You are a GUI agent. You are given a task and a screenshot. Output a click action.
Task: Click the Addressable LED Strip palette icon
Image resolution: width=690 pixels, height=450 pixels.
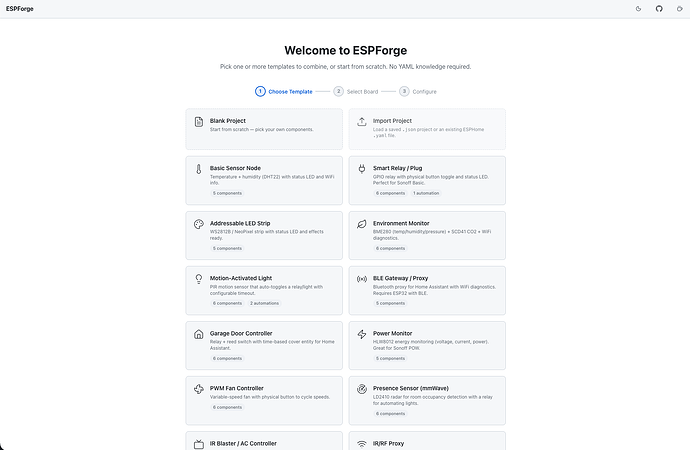pos(199,224)
